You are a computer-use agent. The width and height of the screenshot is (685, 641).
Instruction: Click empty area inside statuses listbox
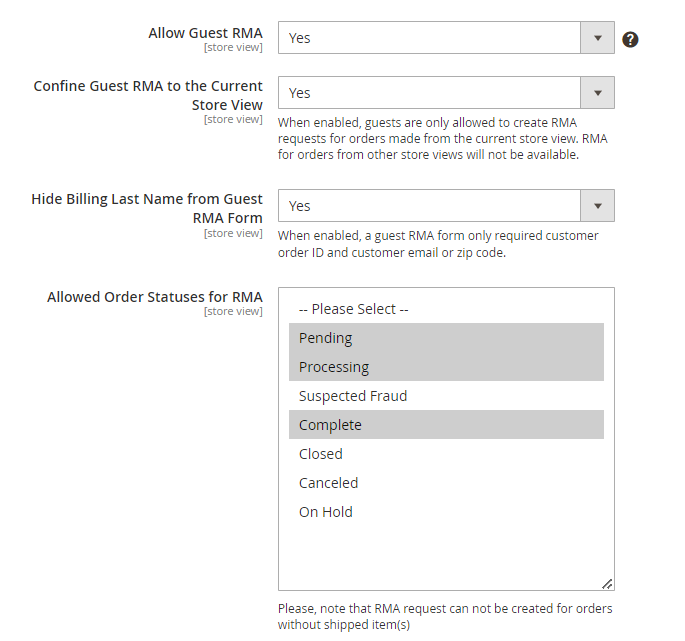pyautogui.click(x=446, y=555)
